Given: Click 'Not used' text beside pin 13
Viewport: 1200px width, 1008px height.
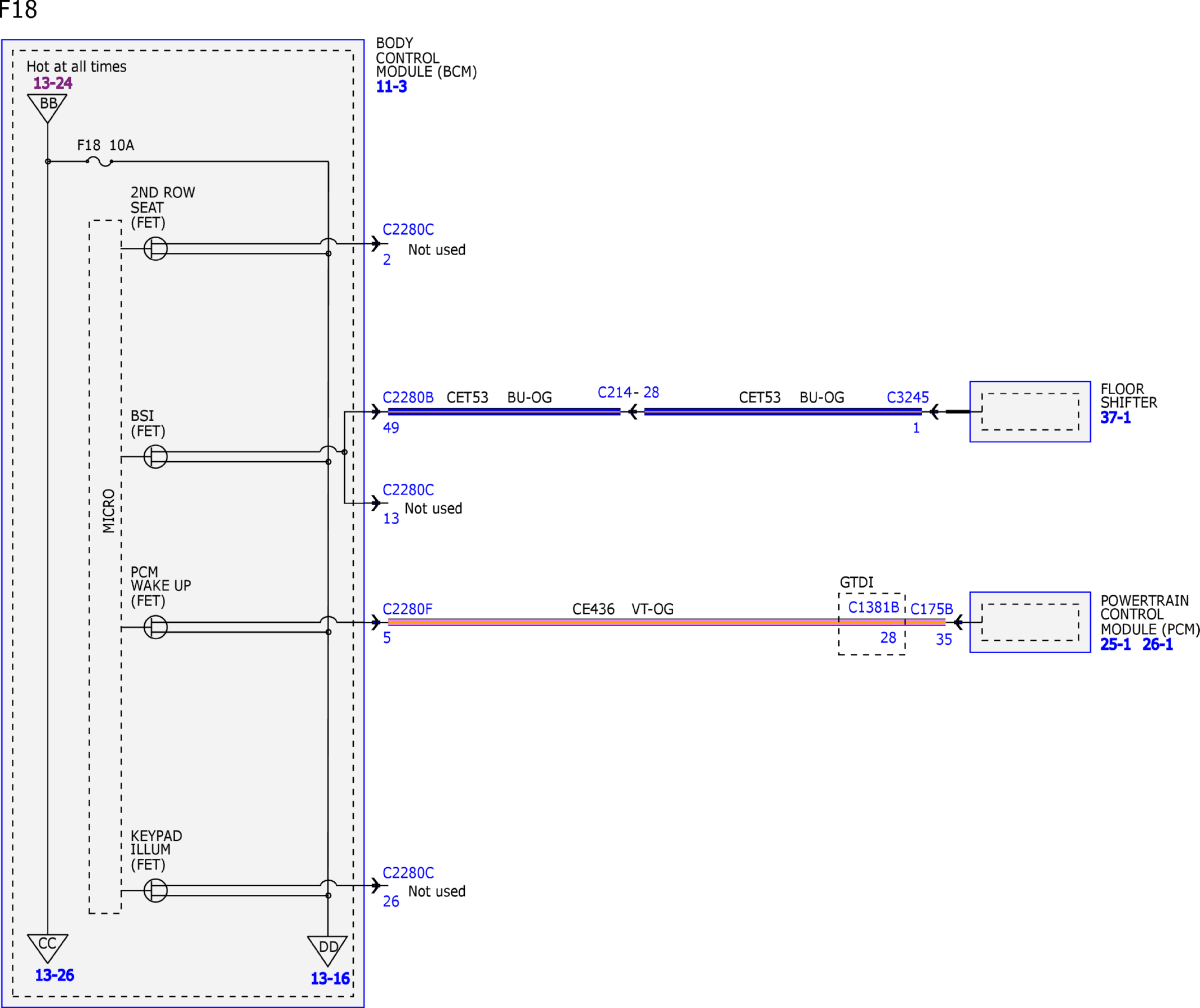Looking at the screenshot, I should [x=433, y=509].
